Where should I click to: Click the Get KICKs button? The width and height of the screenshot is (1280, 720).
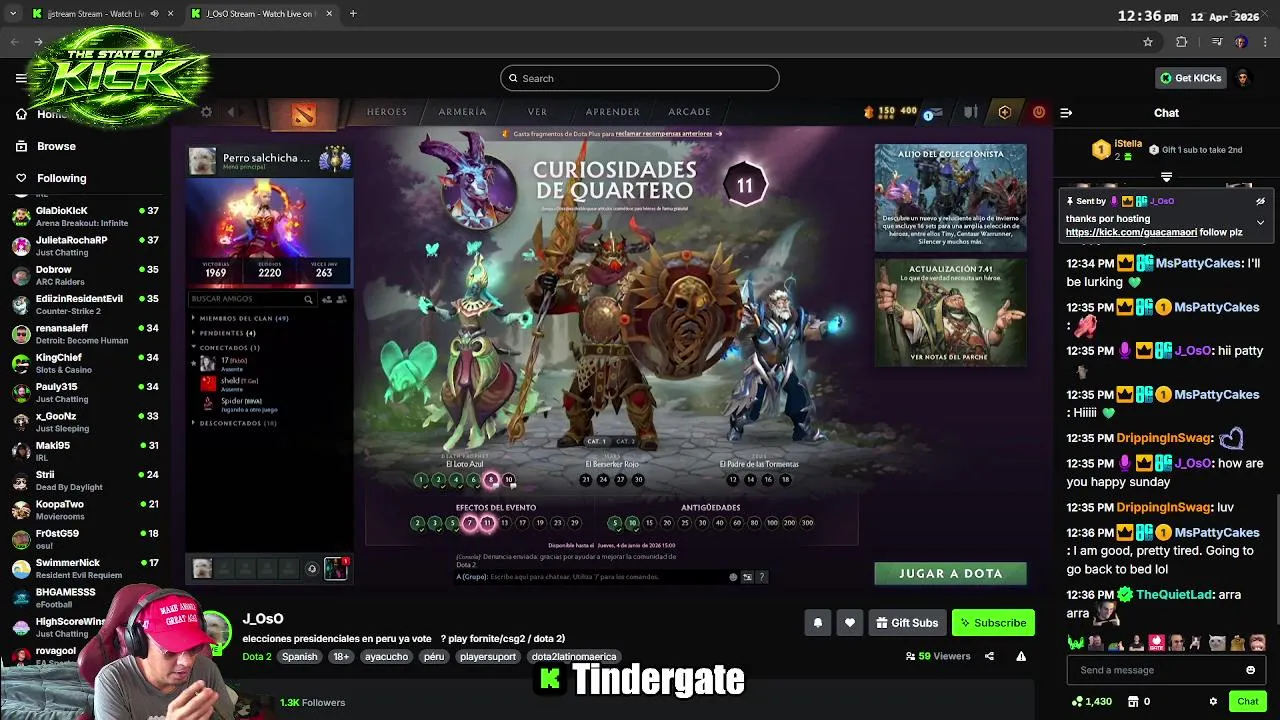[x=1190, y=78]
